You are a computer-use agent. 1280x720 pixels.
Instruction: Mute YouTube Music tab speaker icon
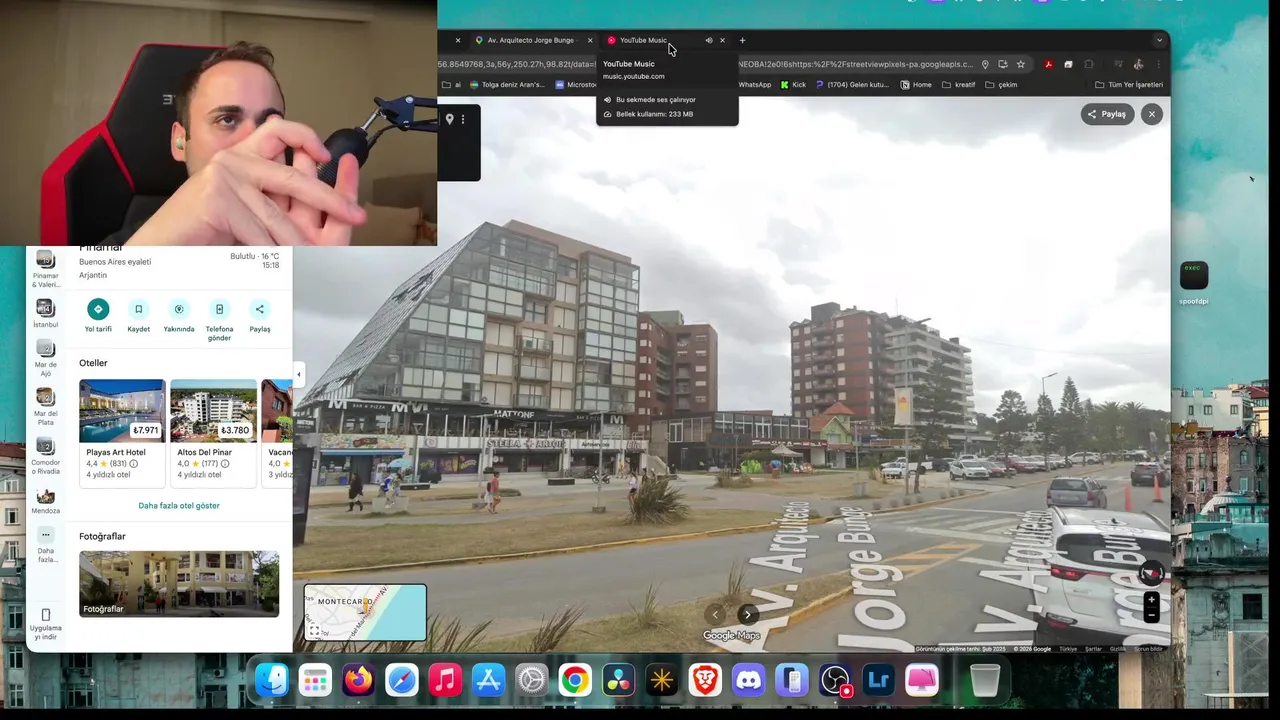(709, 40)
